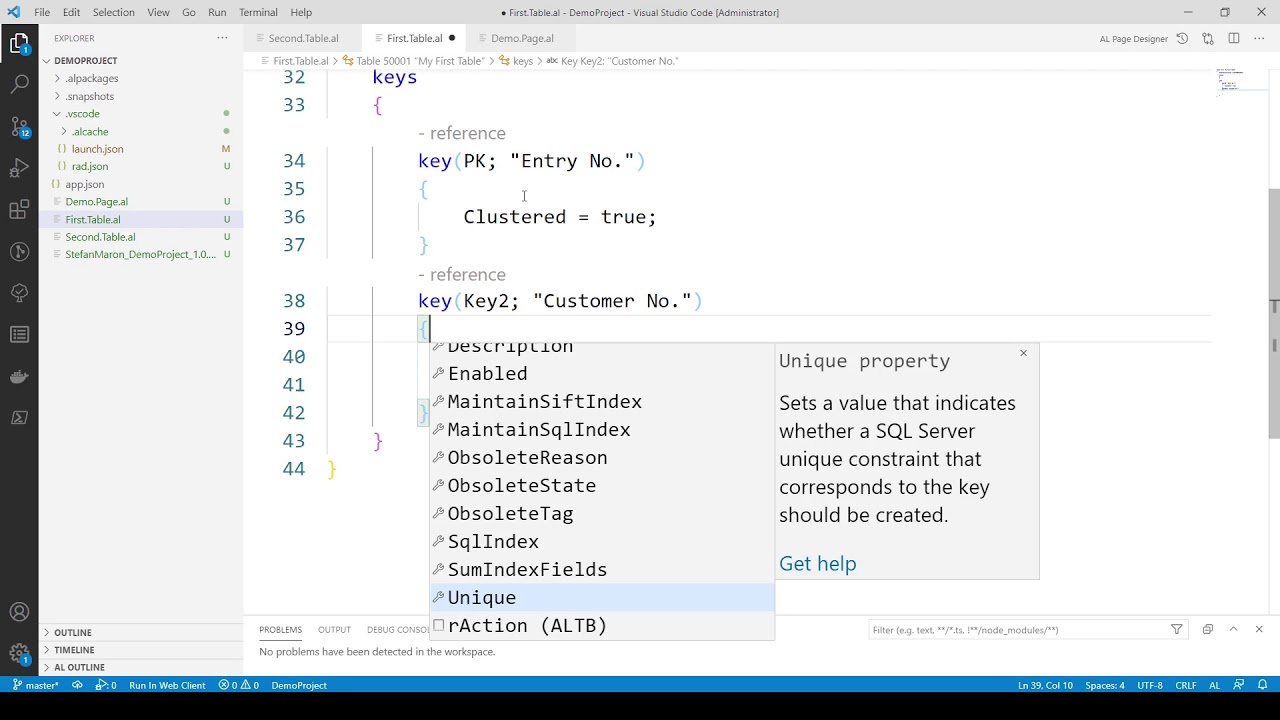Open changes compare icon in editor toolbar
1280x720 pixels.
tap(1208, 38)
